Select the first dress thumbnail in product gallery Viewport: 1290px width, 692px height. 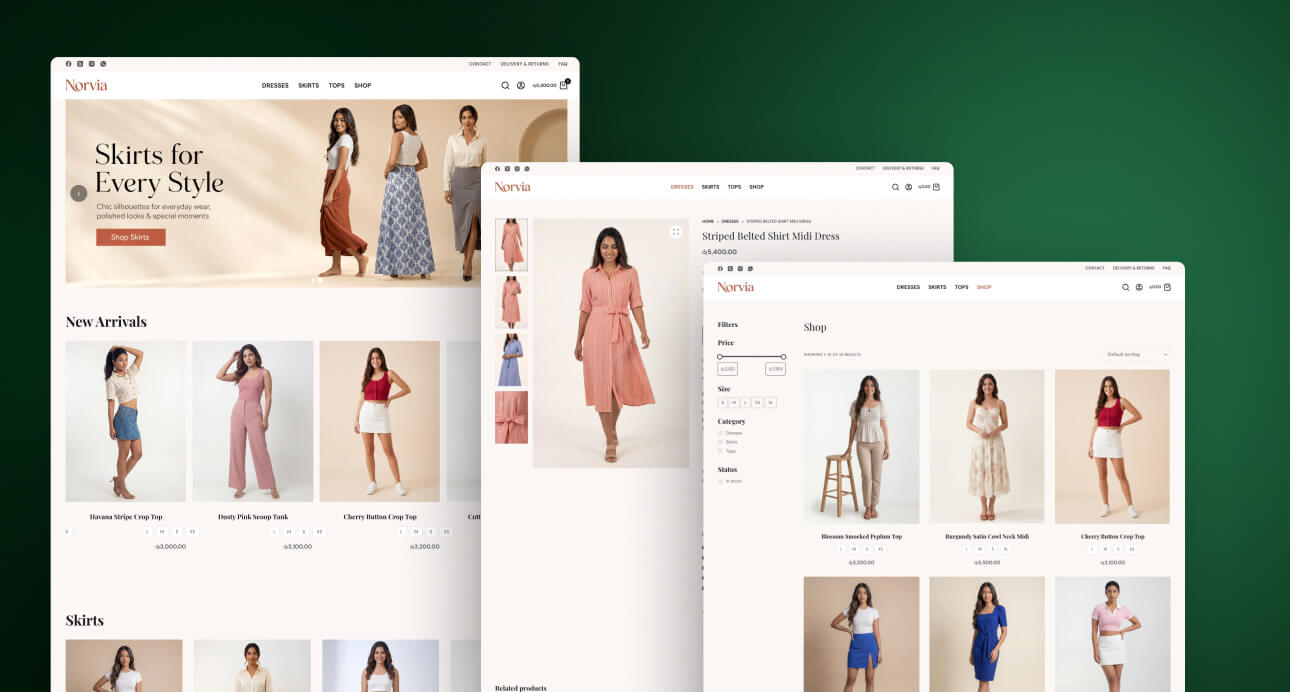[x=511, y=245]
